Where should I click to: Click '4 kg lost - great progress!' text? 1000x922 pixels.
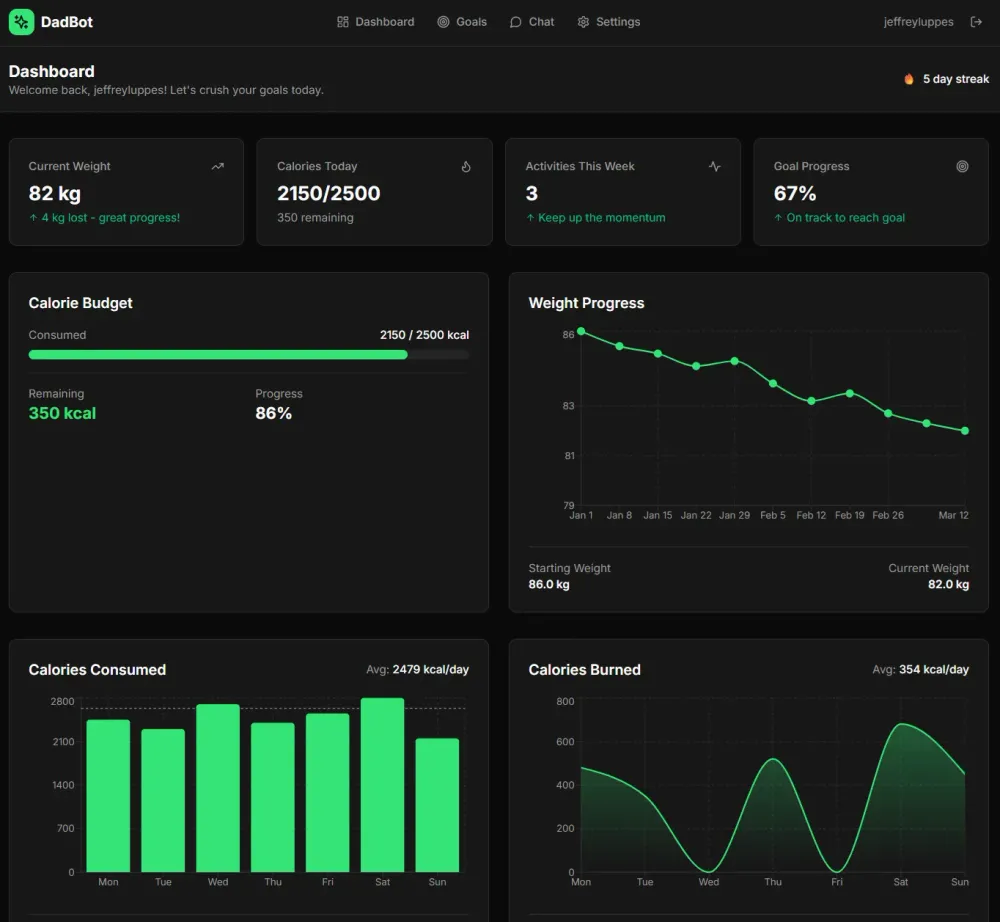110,217
